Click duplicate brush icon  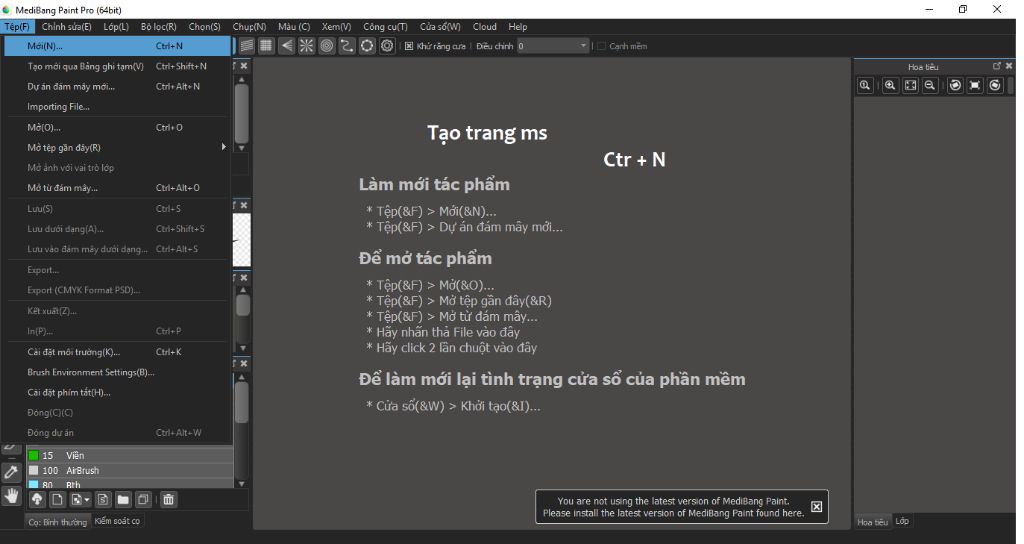click(x=143, y=500)
